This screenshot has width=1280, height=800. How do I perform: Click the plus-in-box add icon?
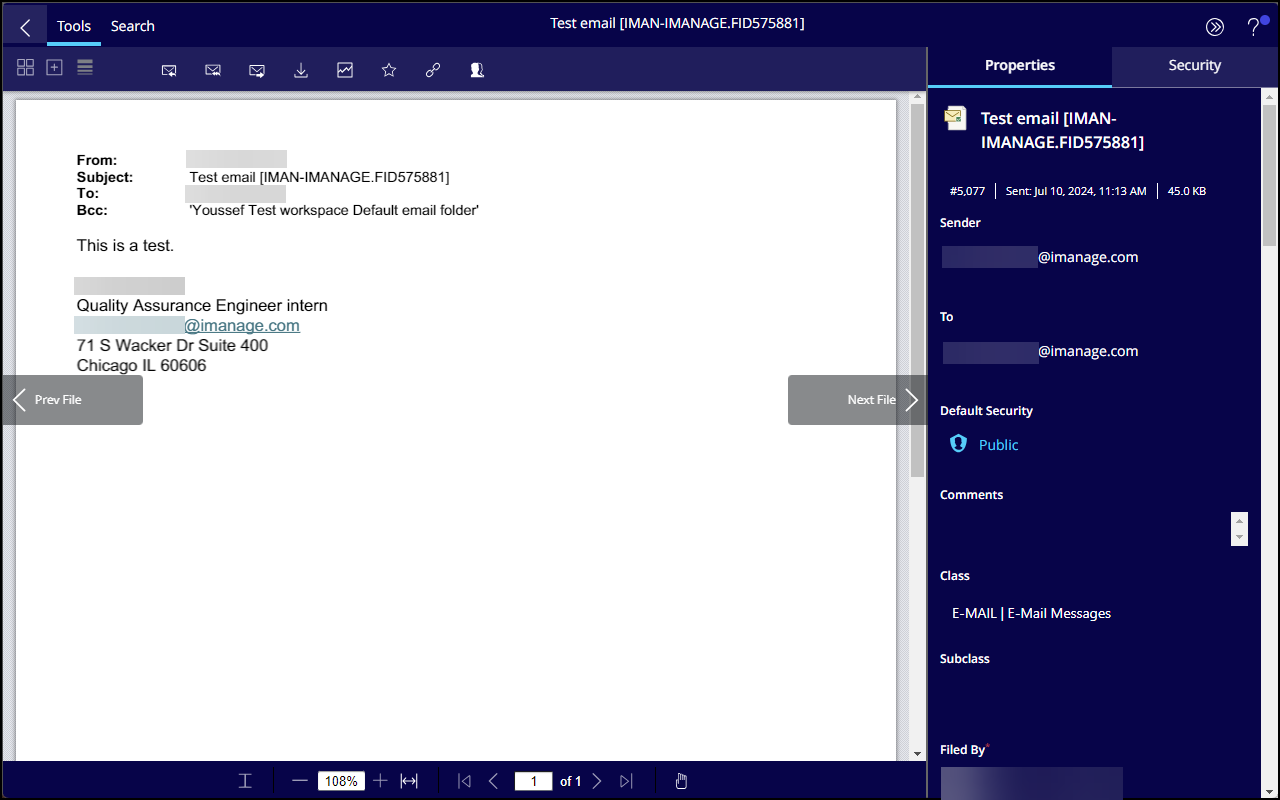55,67
